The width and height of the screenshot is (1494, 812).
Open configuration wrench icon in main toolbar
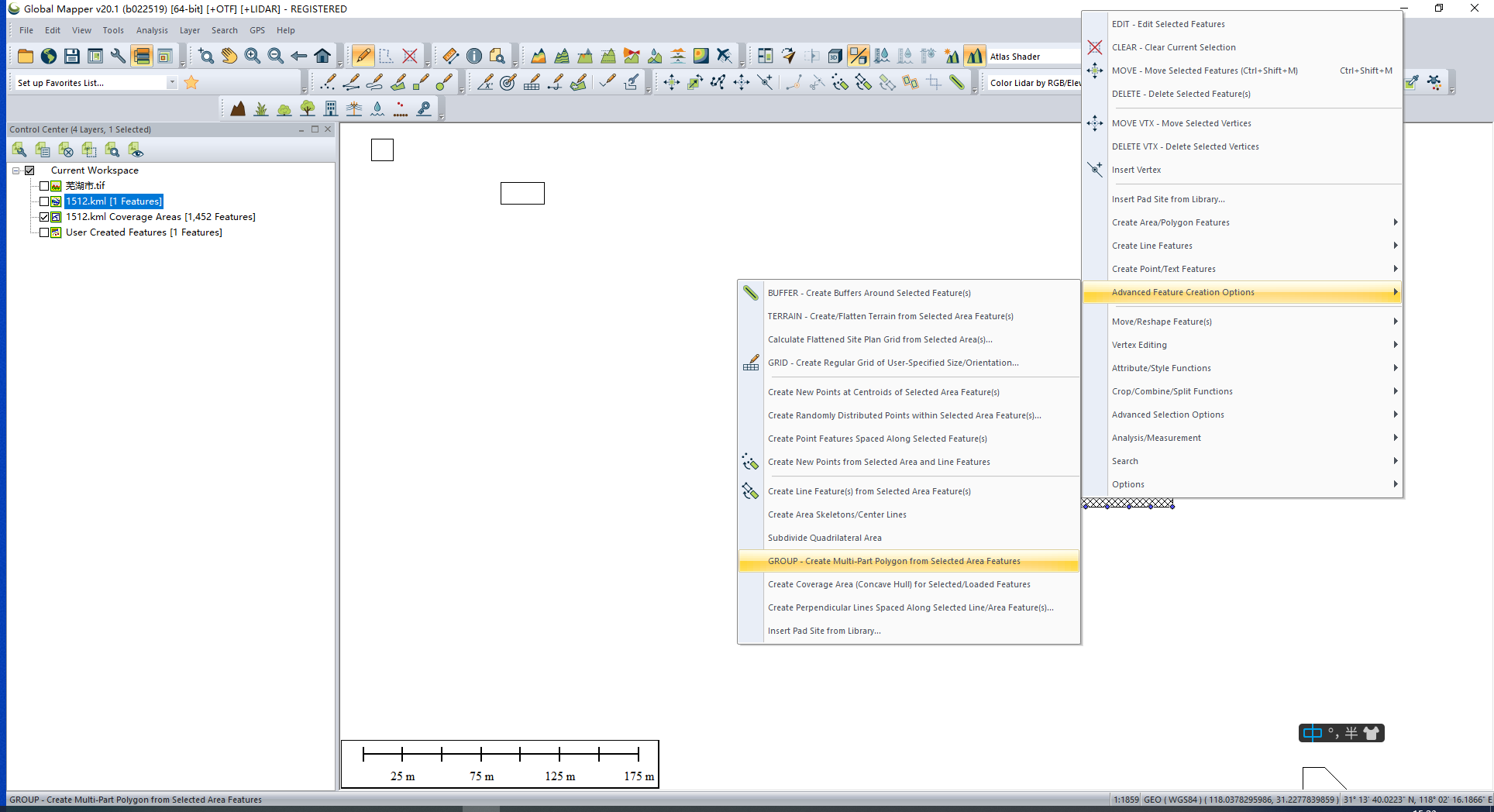pyautogui.click(x=119, y=56)
